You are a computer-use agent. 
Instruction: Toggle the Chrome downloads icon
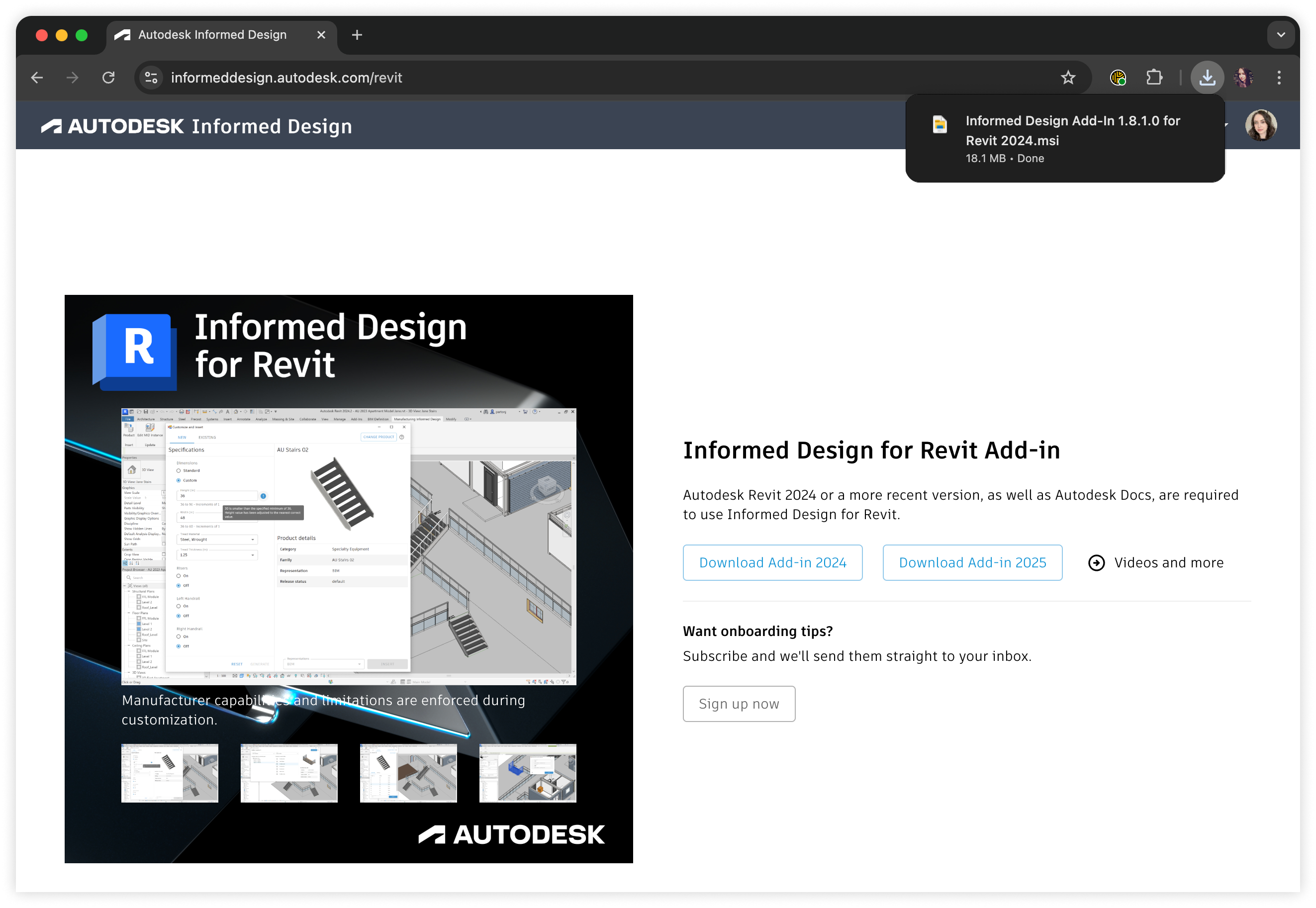(x=1207, y=78)
